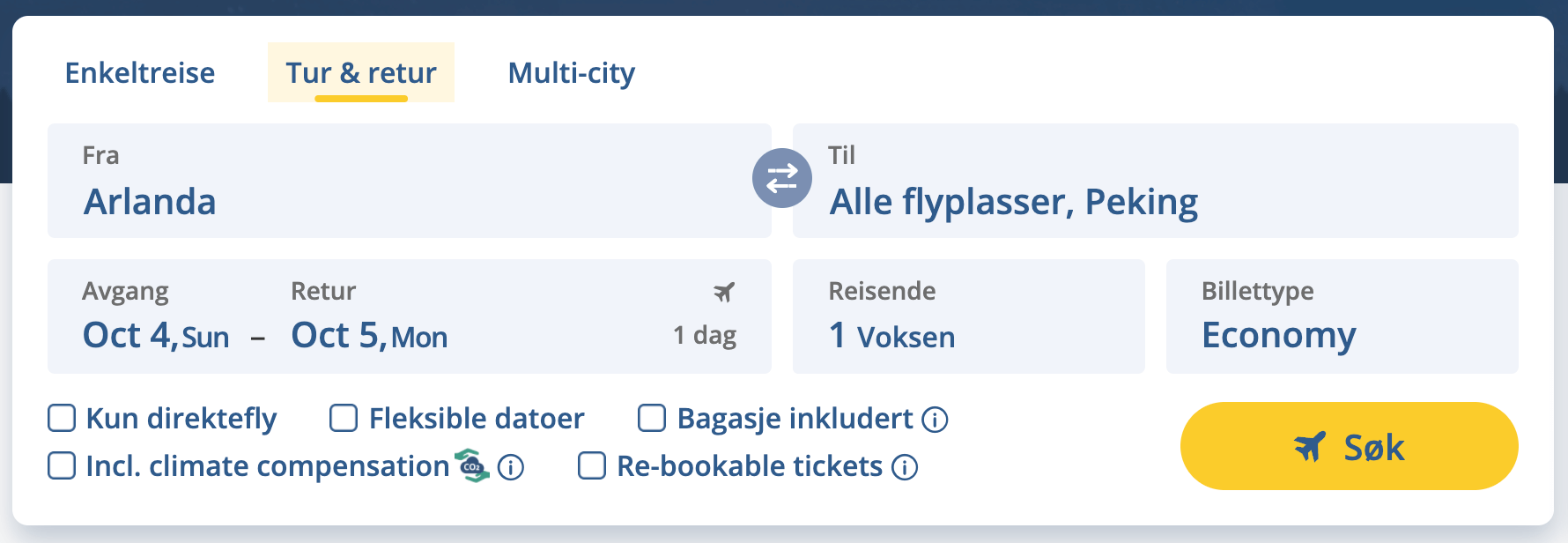
Task: Open the Reisende passenger selector
Action: [969, 317]
